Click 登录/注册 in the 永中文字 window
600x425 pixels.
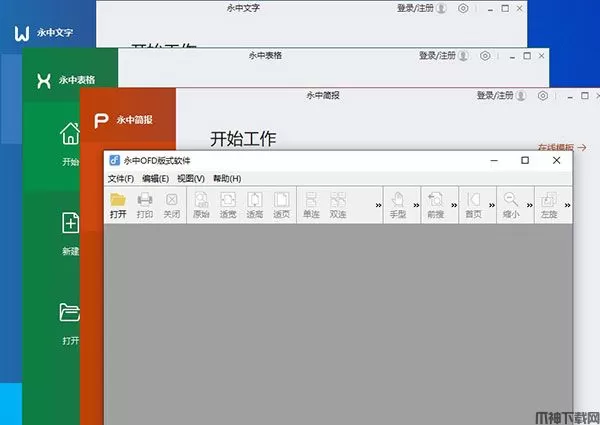click(x=415, y=8)
